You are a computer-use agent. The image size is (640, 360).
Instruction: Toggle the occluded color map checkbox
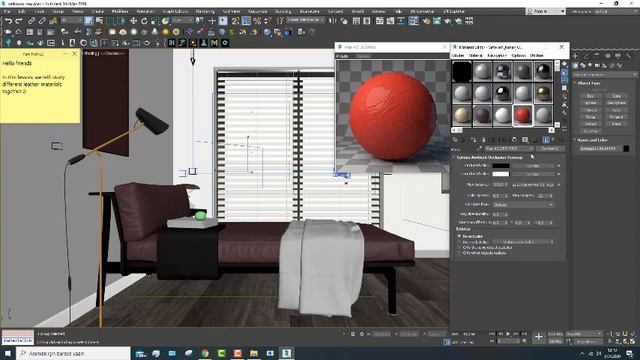558,166
